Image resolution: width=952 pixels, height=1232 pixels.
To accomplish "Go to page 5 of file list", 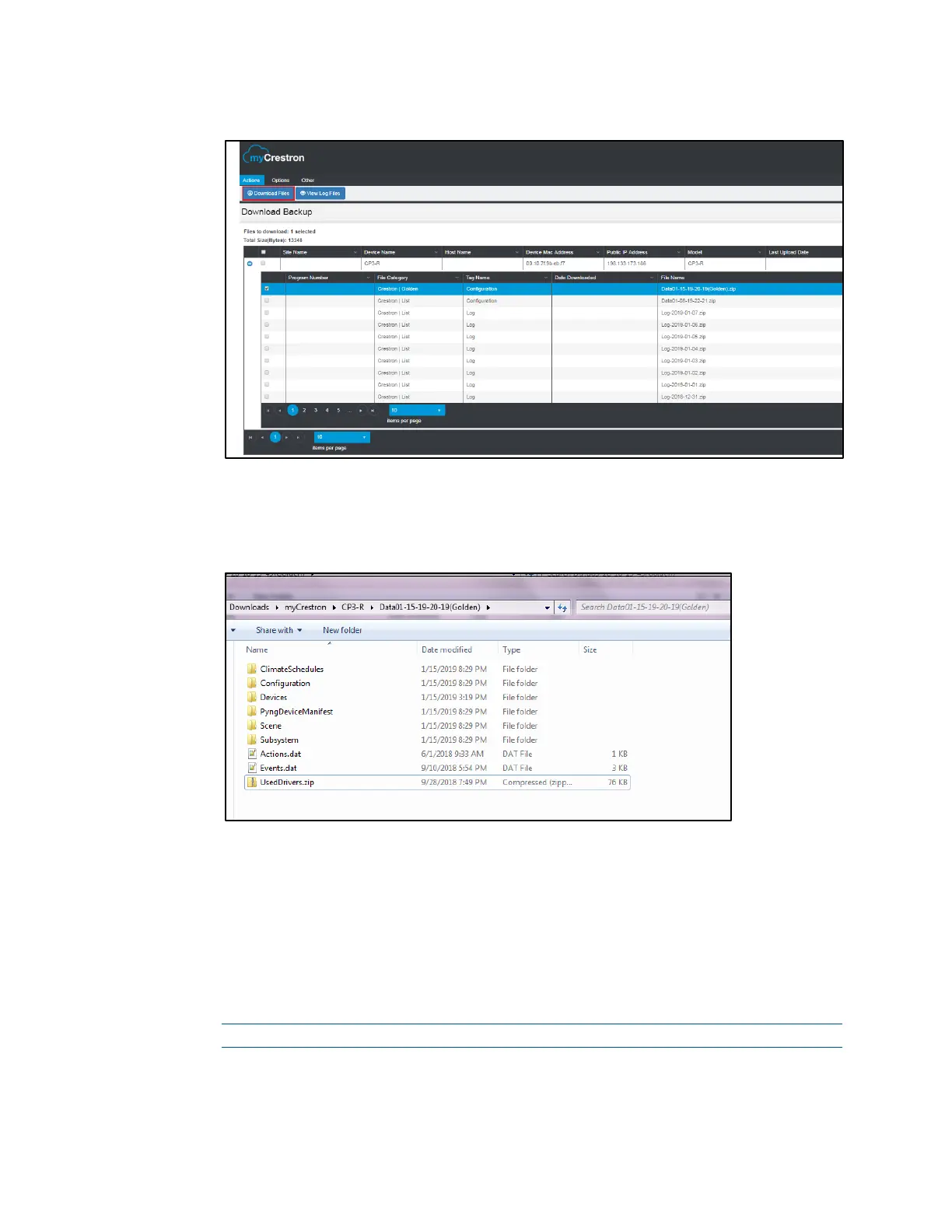I will click(x=338, y=411).
